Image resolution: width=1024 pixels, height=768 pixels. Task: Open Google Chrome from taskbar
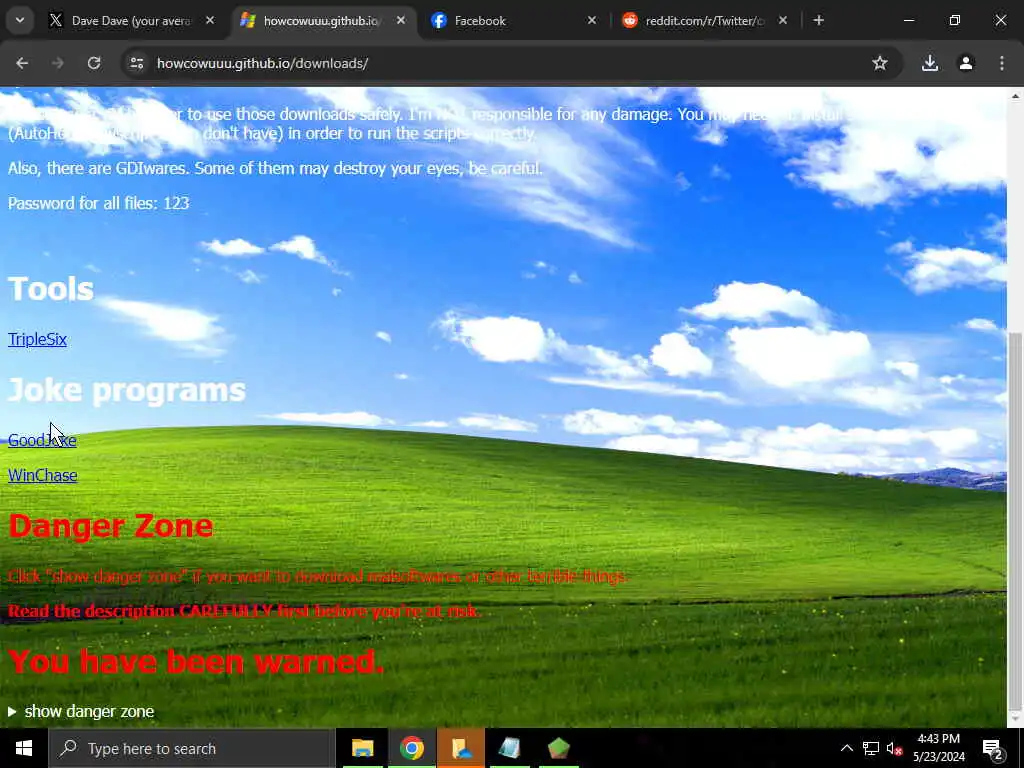pos(411,748)
